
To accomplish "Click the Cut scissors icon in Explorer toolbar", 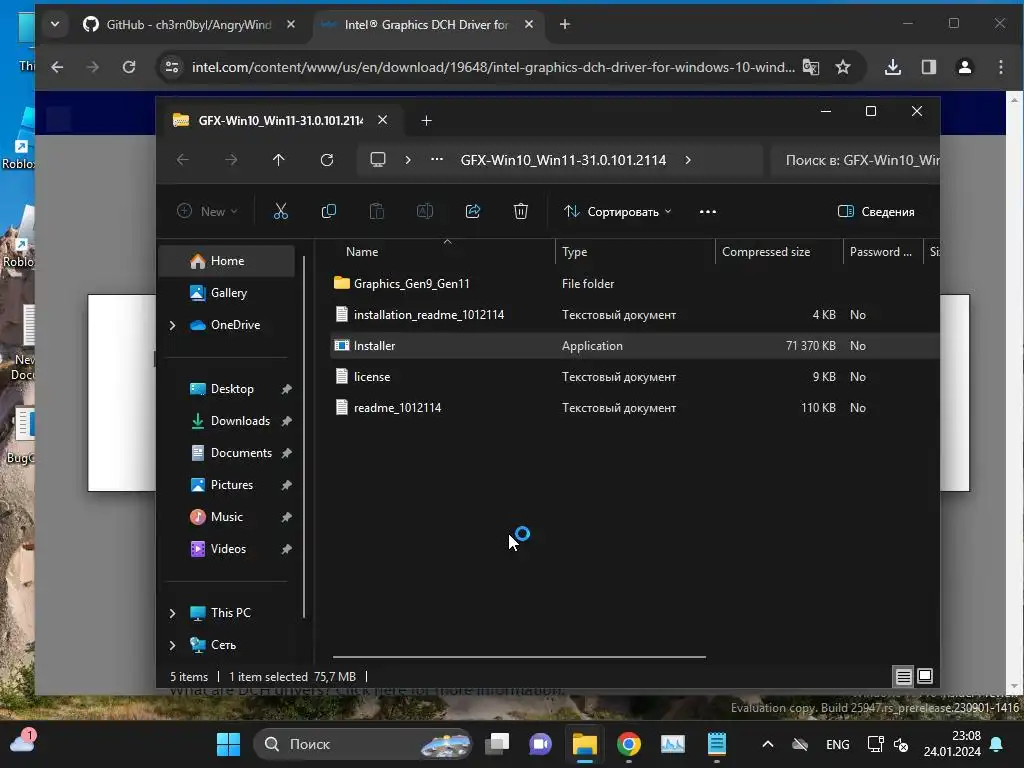I will point(280,211).
